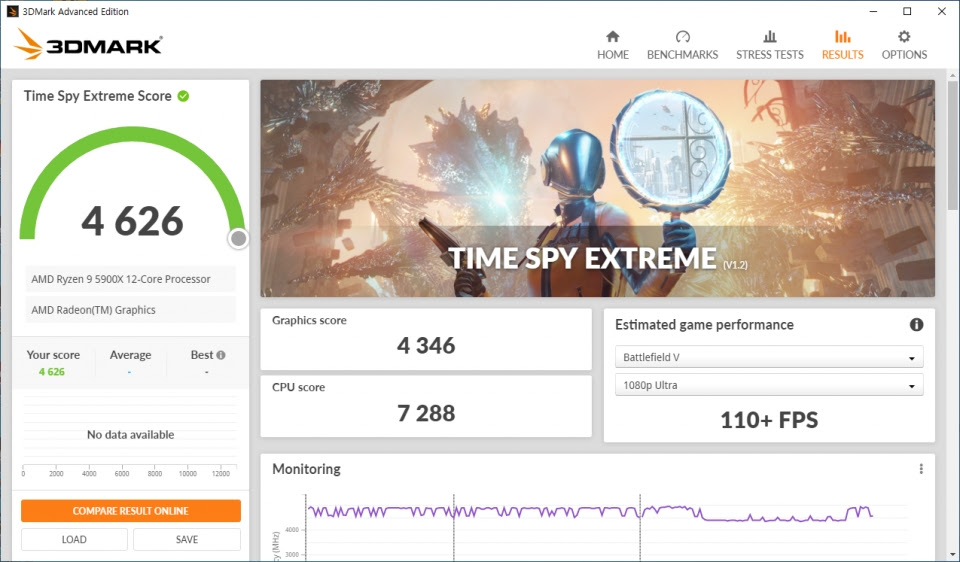Click the Average score label
This screenshot has height=562, width=960.
point(130,355)
